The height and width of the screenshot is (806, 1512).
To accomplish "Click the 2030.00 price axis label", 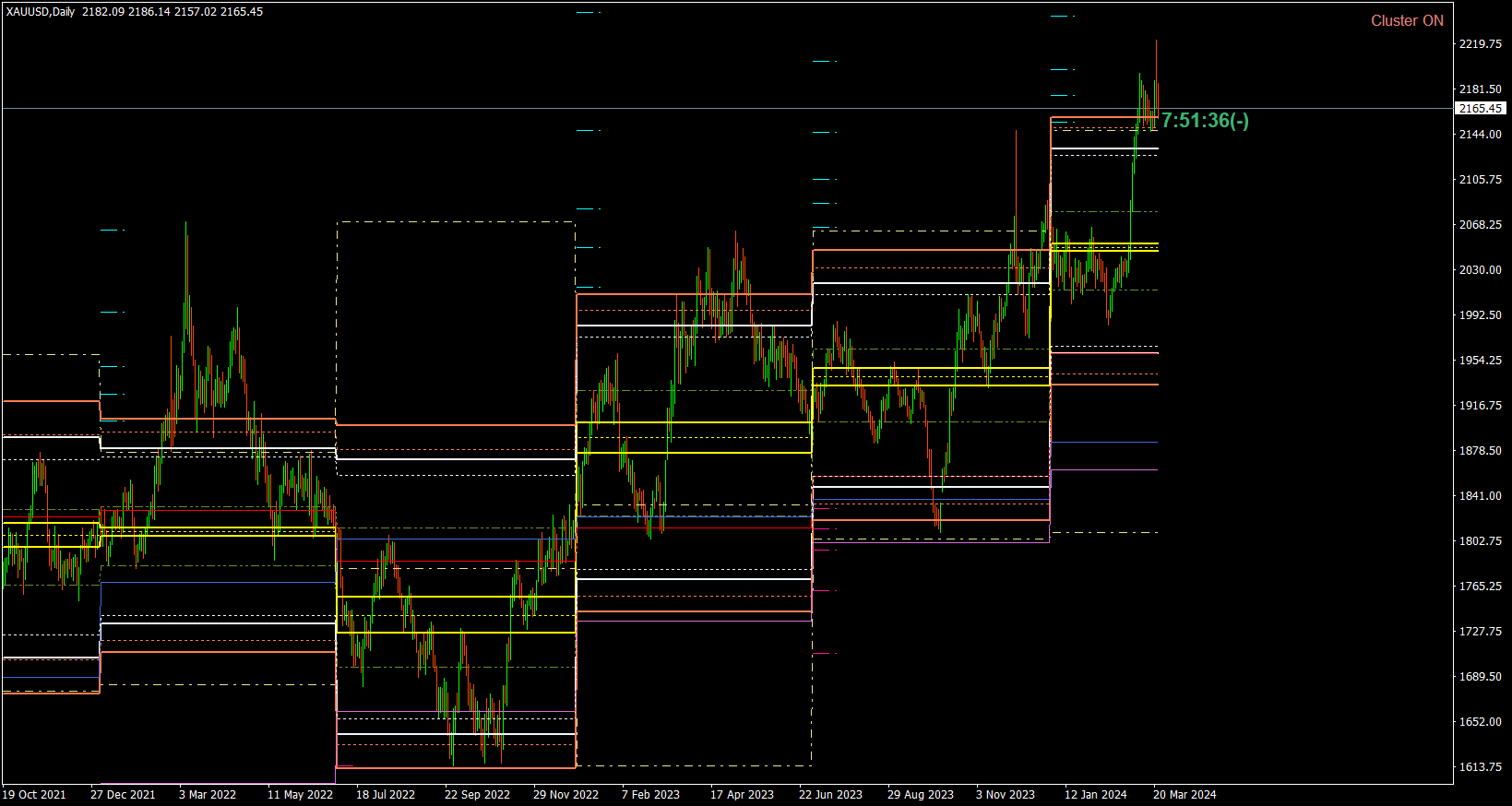I will click(1480, 270).
